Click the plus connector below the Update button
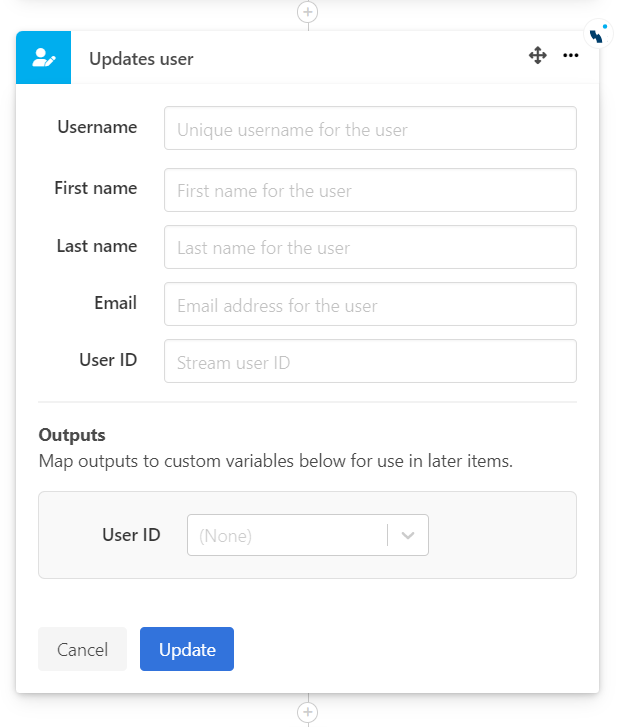 click(x=308, y=712)
